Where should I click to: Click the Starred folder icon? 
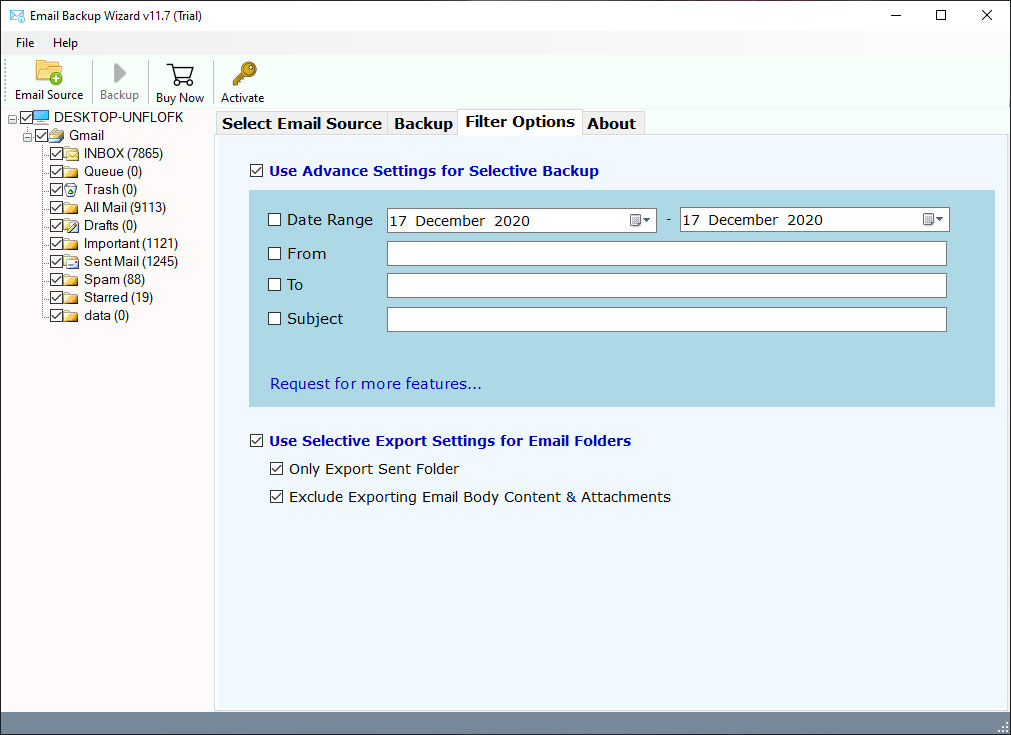[71, 298]
